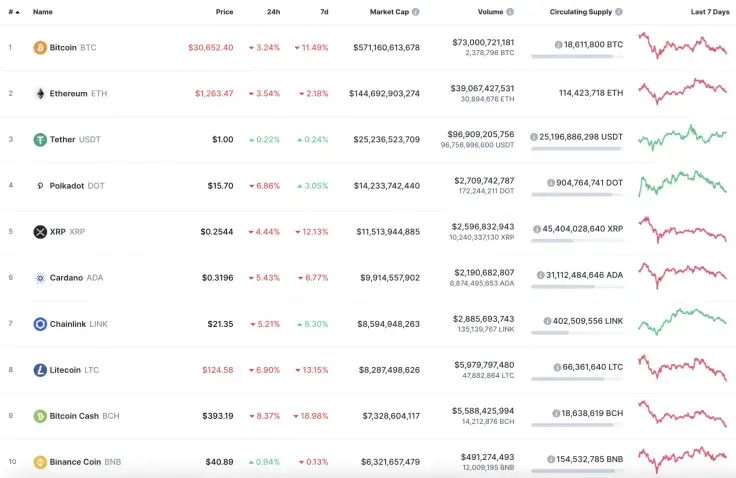Open Market Cap info tooltip icon
Viewport: 736px width, 478px height.
416,12
